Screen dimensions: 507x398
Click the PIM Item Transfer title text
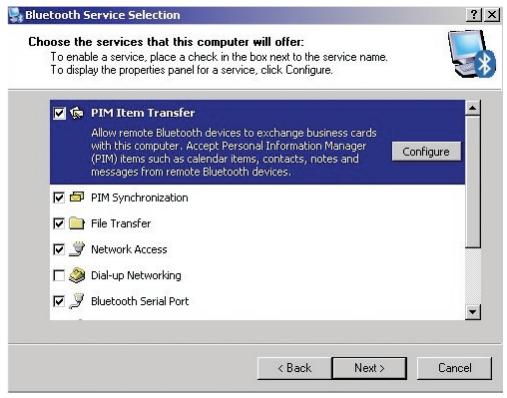143,113
